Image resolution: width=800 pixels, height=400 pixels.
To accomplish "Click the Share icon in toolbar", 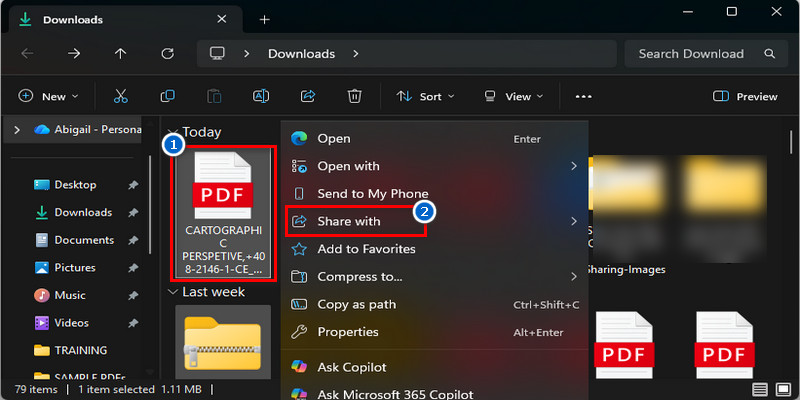I will click(308, 96).
